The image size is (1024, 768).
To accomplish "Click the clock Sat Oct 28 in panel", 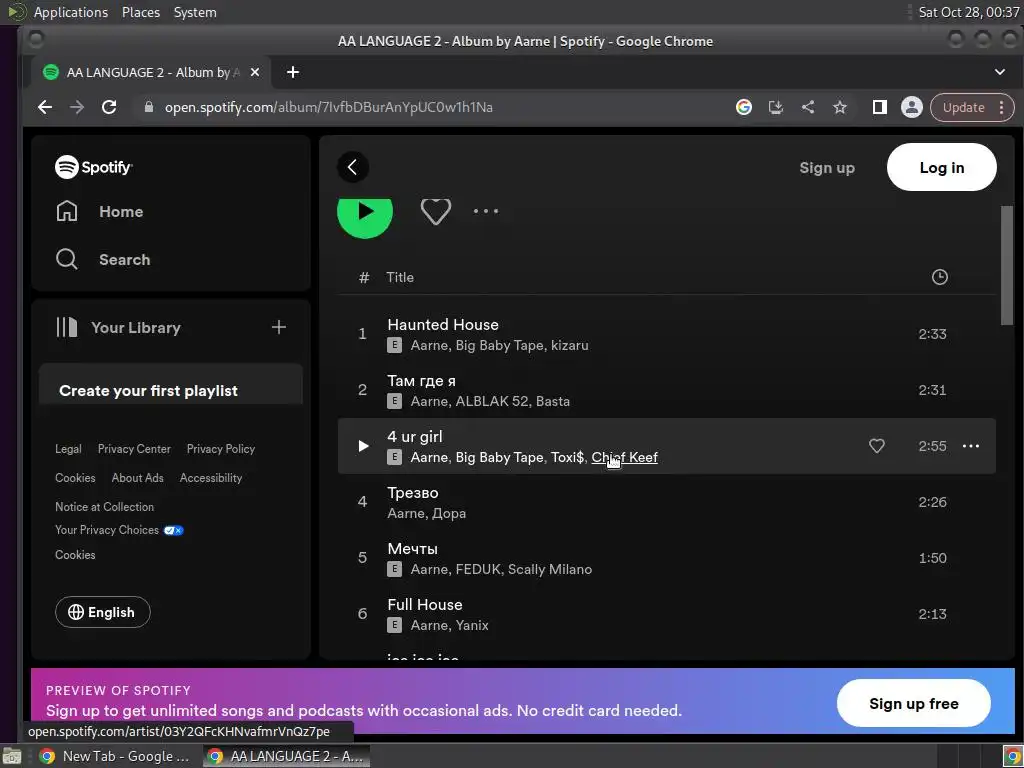I will [x=968, y=12].
